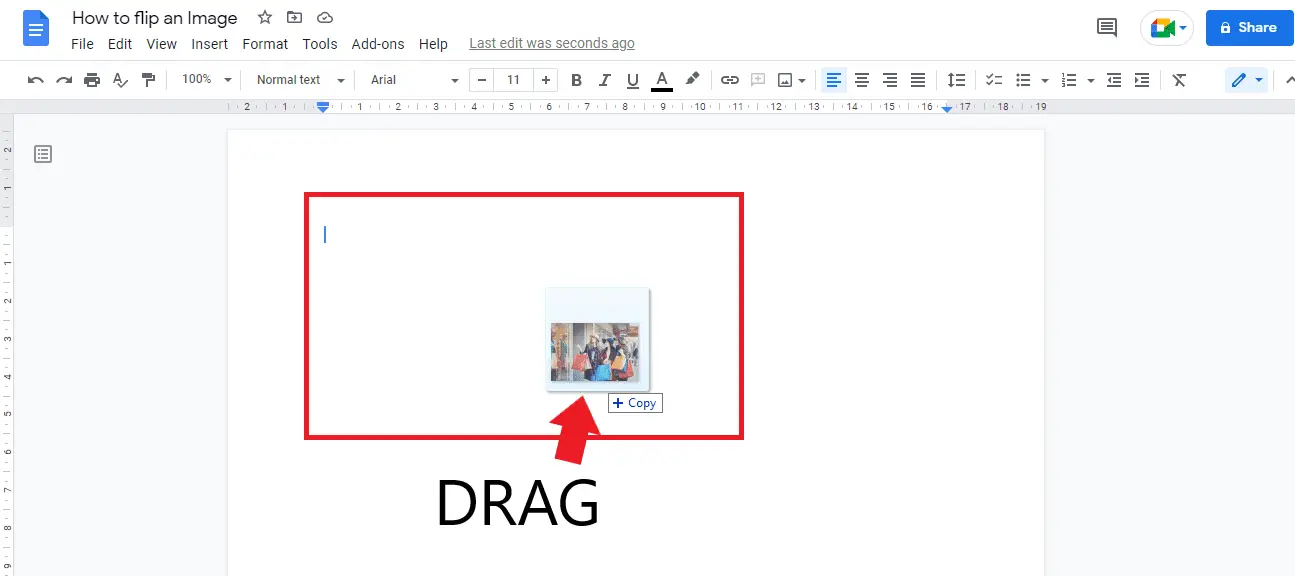Open line spacing options

click(956, 79)
